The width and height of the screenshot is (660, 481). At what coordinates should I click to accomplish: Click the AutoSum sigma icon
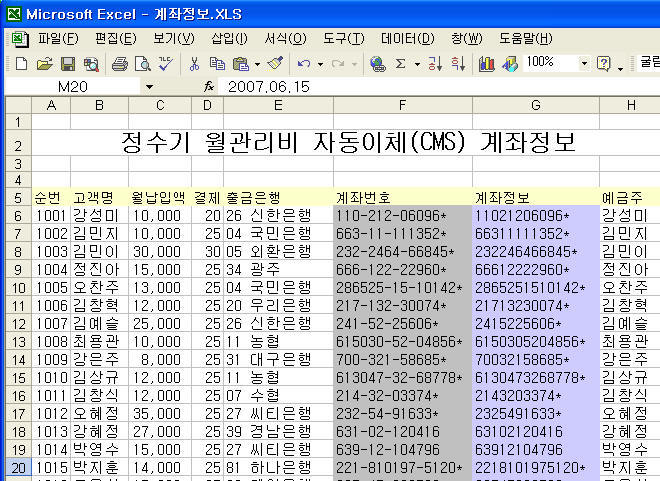401,64
